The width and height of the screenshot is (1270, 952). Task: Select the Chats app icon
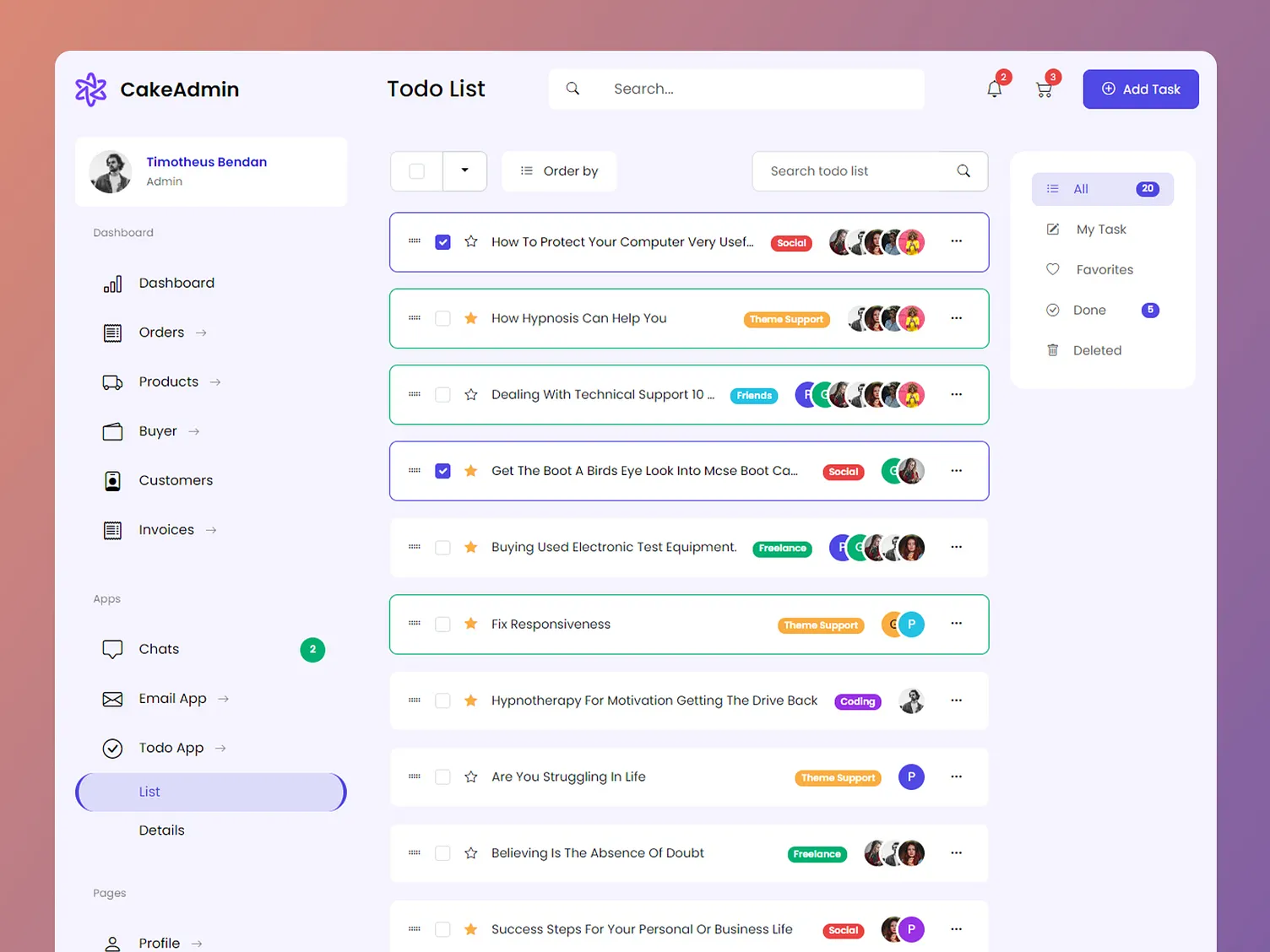point(112,649)
